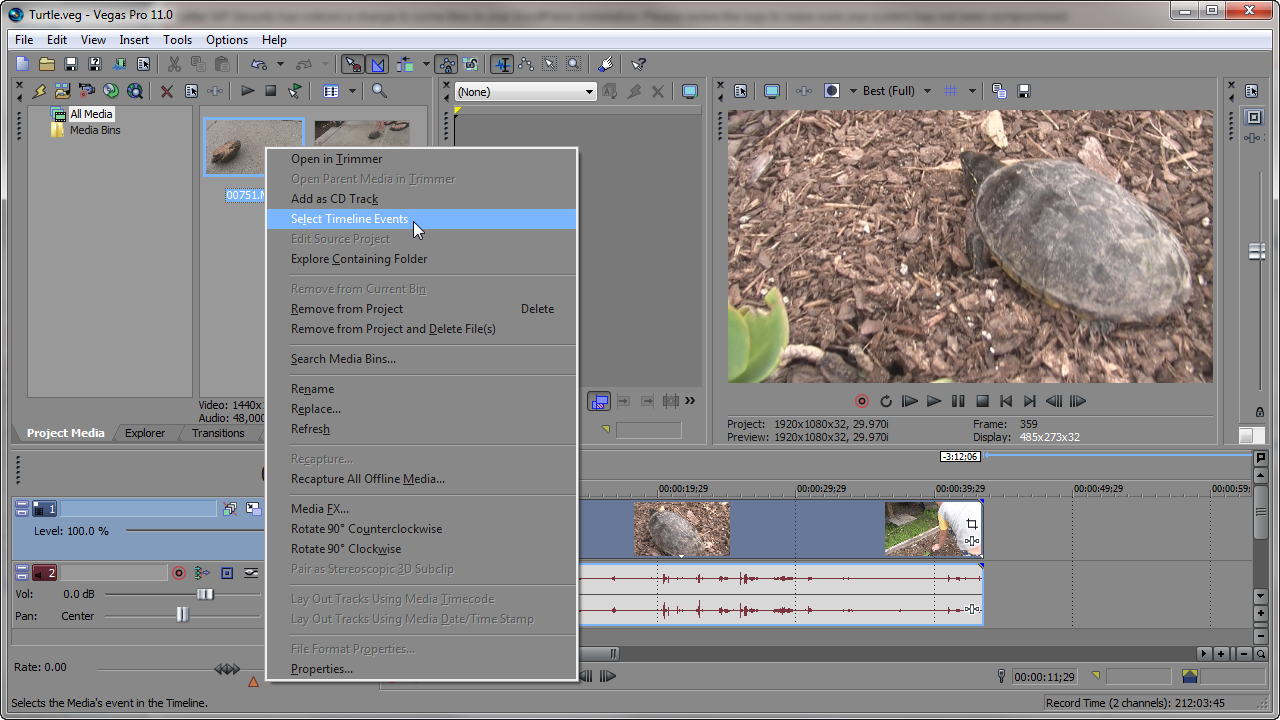1280x720 pixels.
Task: Click the Search Media Bins magnifier icon
Action: tap(379, 91)
